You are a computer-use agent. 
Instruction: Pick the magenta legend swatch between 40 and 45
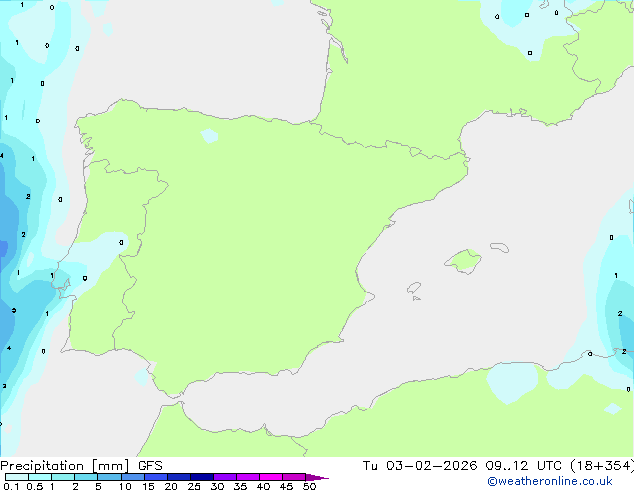(x=271, y=477)
